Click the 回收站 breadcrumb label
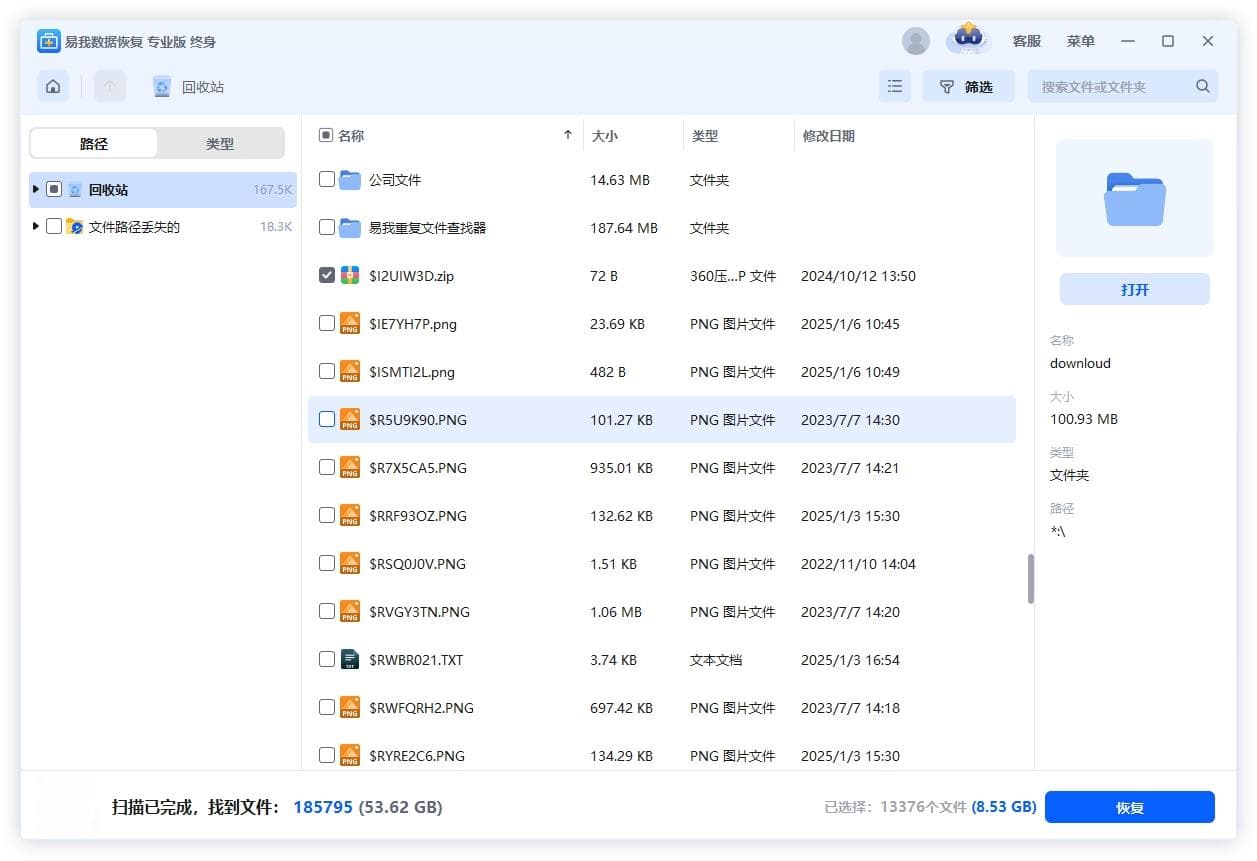 [x=203, y=87]
